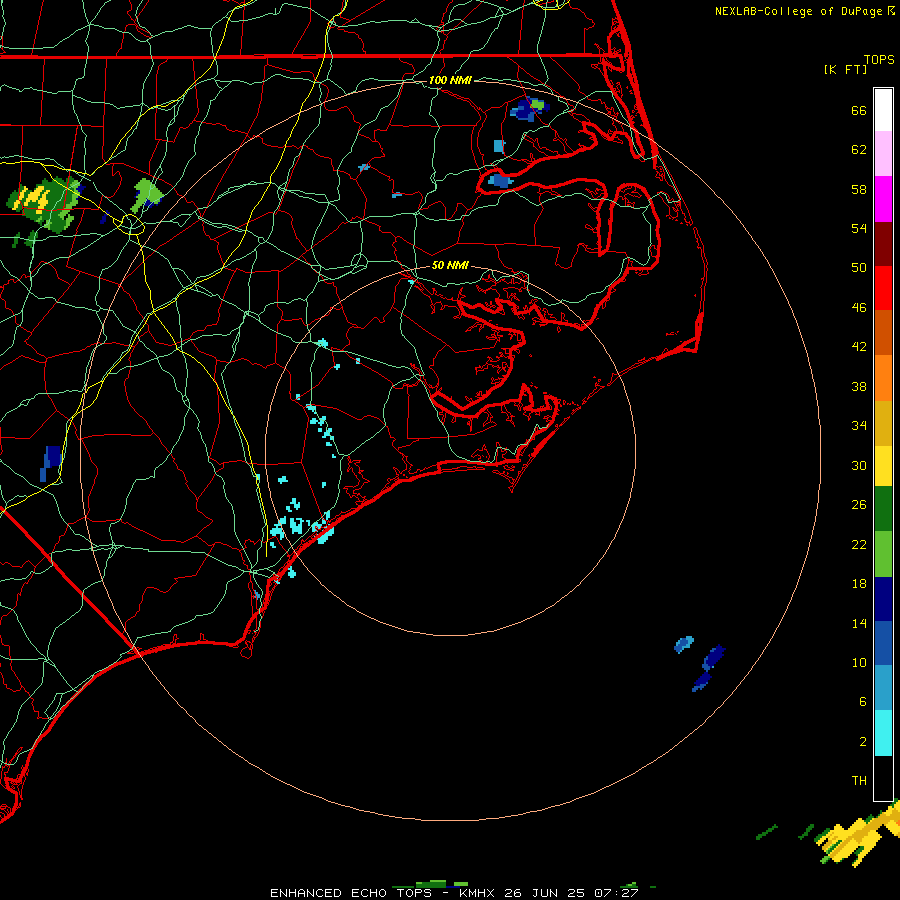Select the 66 legend value
The height and width of the screenshot is (900, 900).
pyautogui.click(x=859, y=111)
